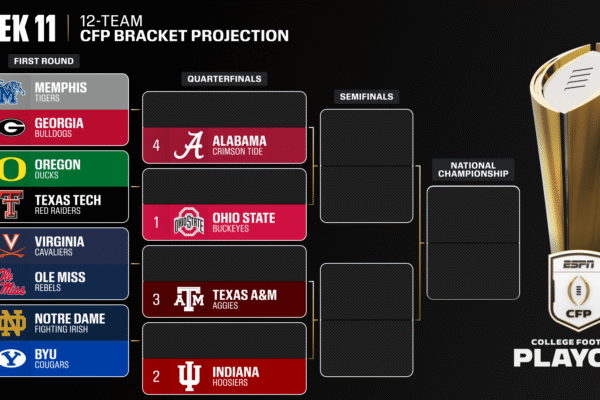Click the Semifinals header label
This screenshot has height=400, width=600.
point(366,97)
